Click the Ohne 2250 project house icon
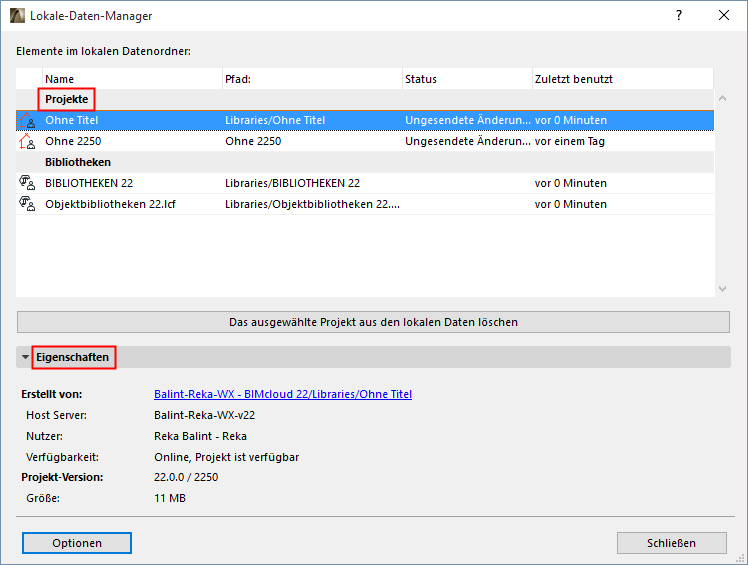Screen dimensions: 748x565 point(27,141)
